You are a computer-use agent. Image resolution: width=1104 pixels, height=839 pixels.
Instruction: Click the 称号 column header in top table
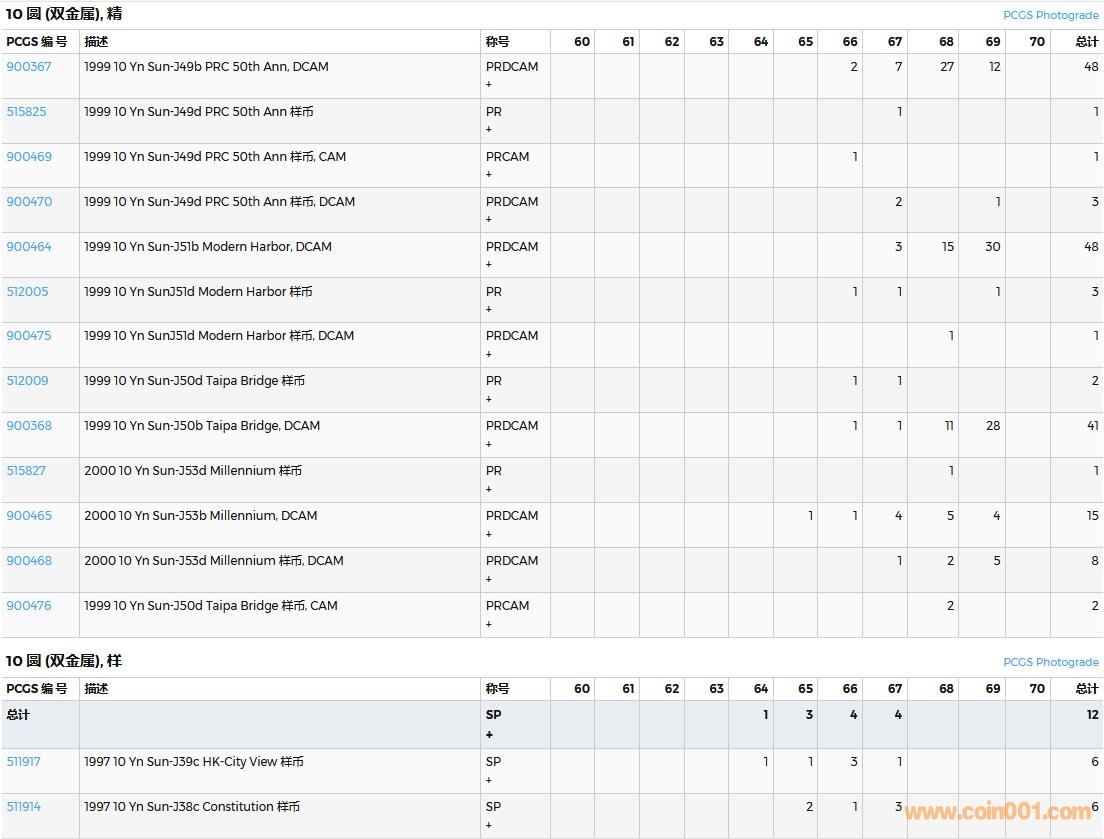coord(497,42)
